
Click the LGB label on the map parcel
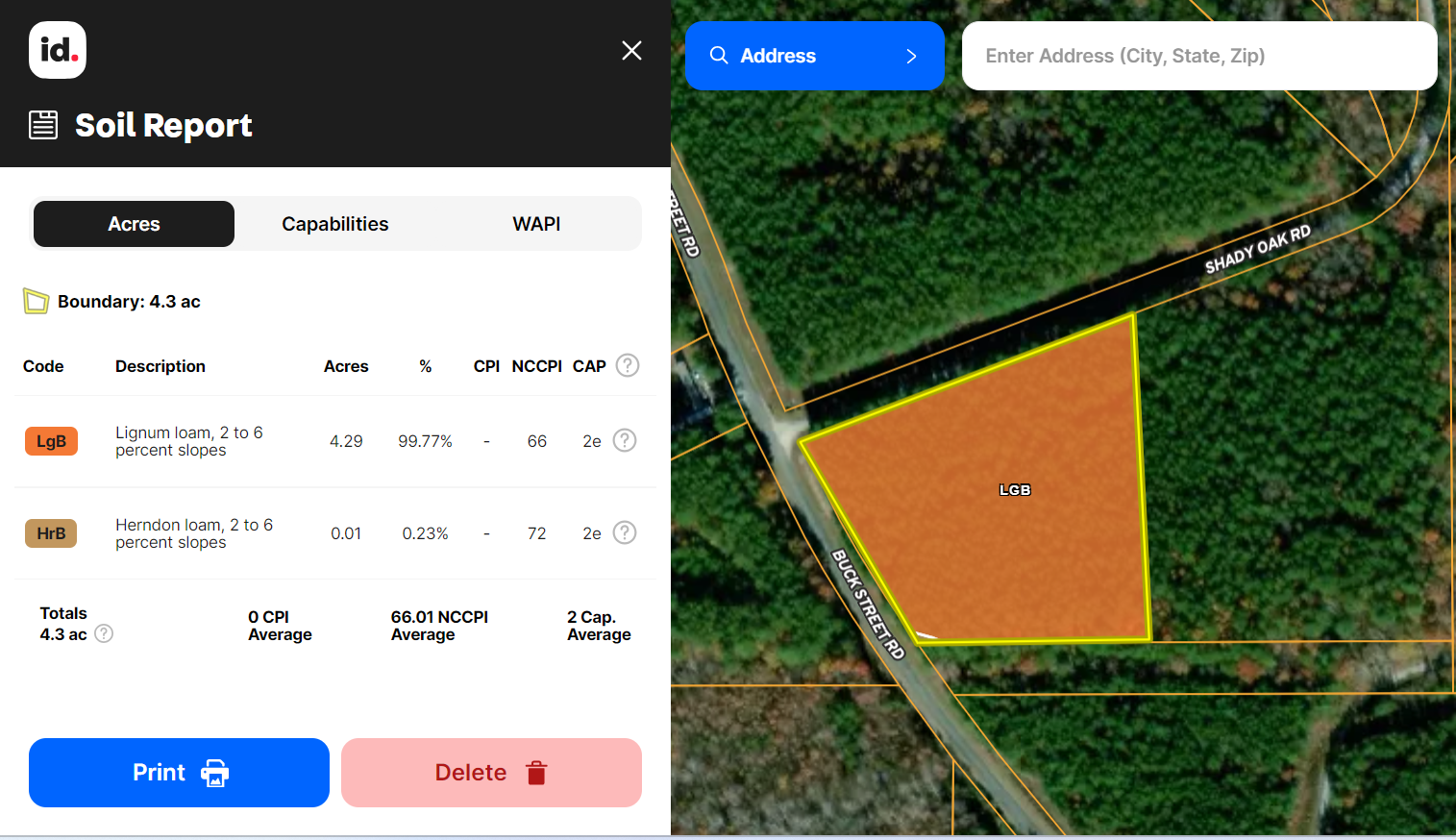pos(1015,490)
